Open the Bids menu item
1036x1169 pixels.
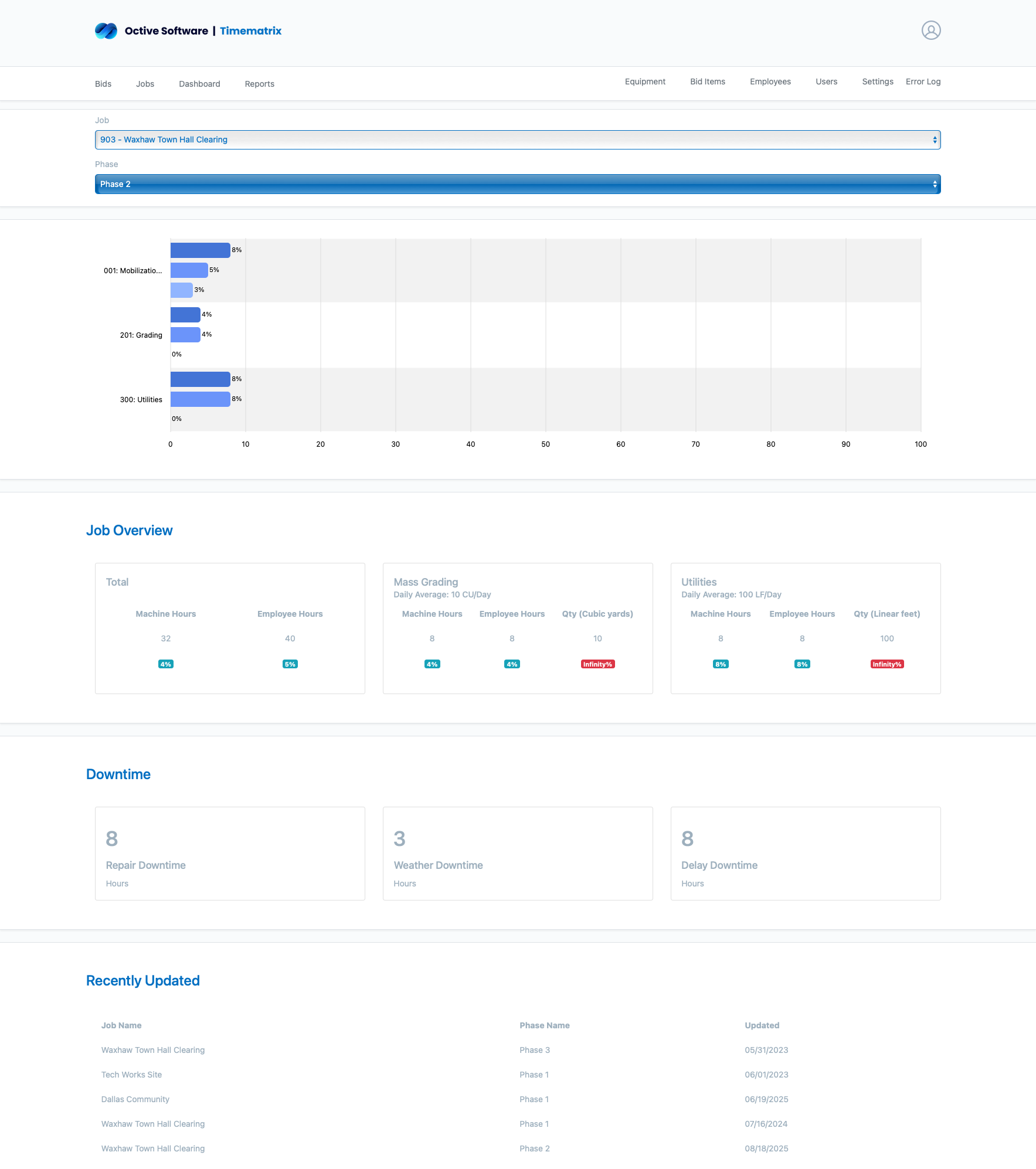coord(103,84)
